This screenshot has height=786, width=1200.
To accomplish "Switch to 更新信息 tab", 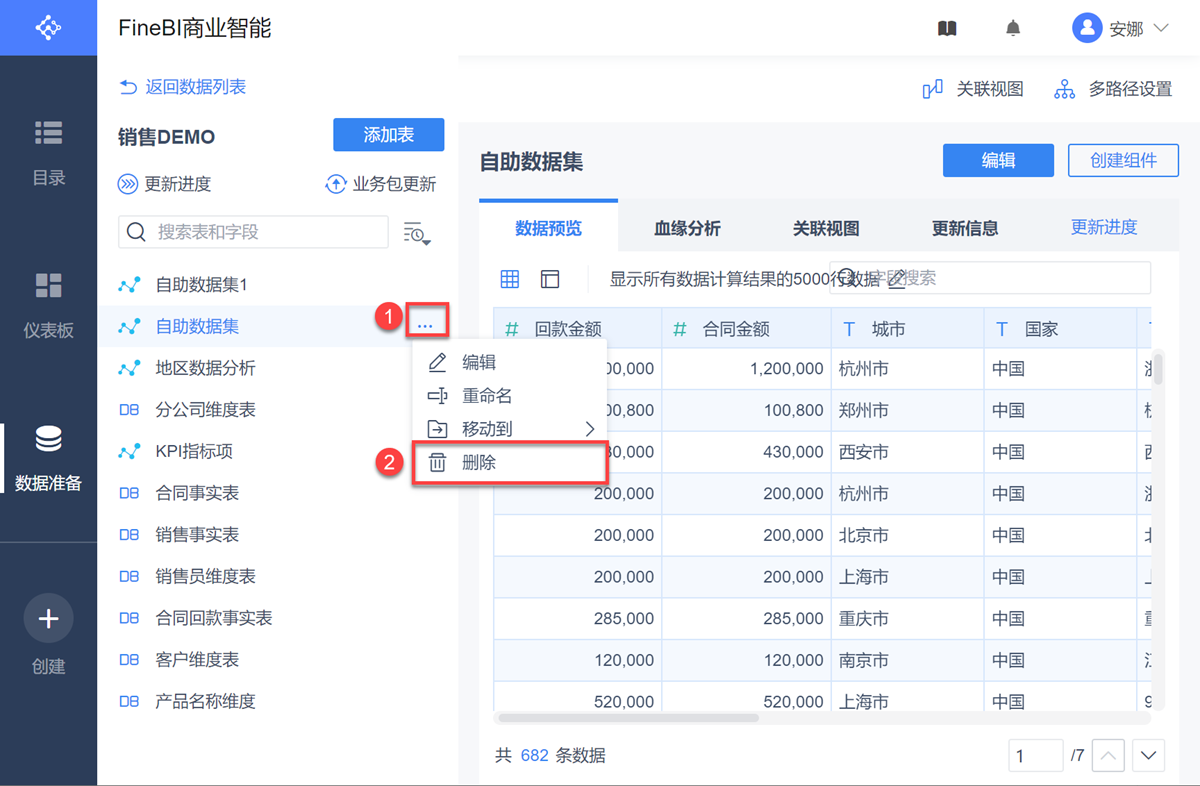I will pos(965,228).
